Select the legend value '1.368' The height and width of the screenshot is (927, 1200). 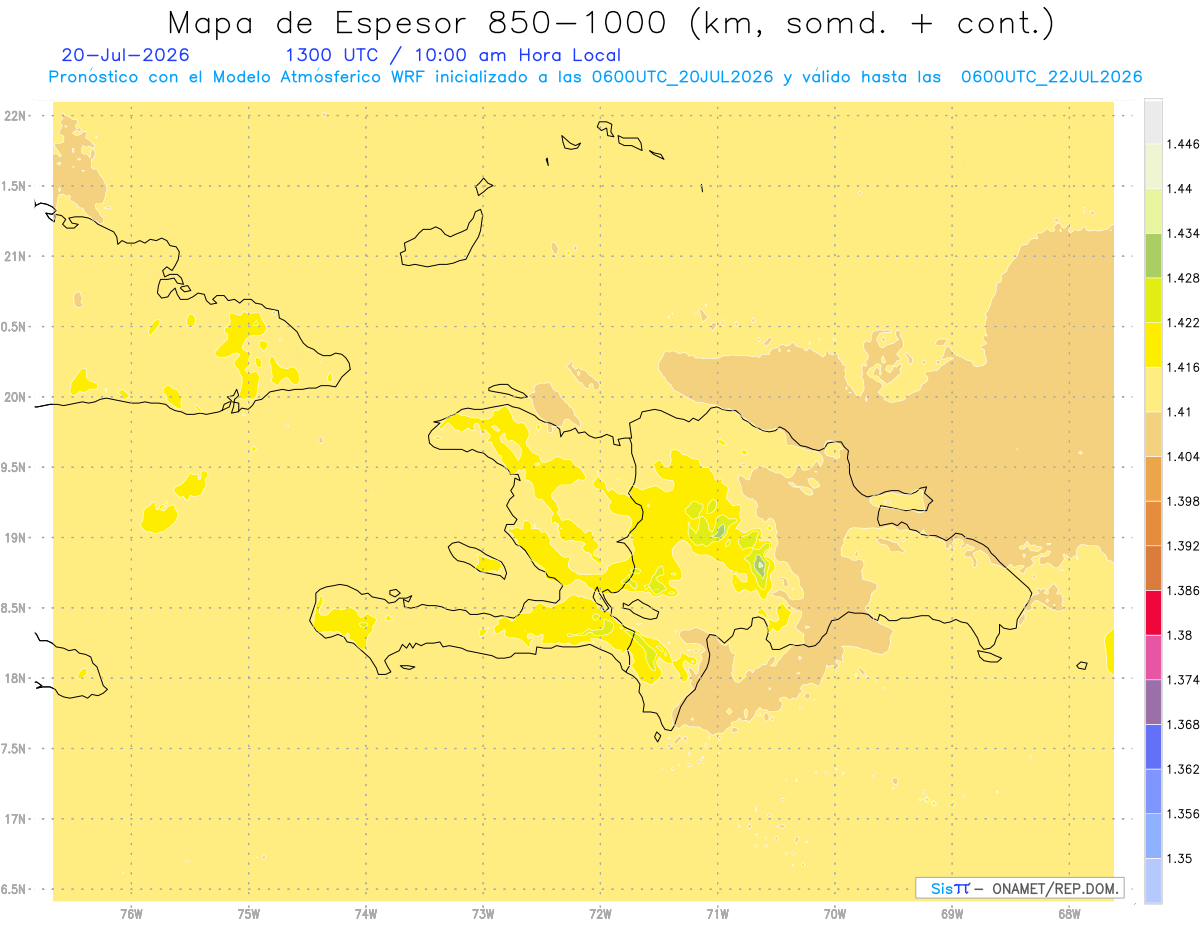pos(1182,724)
